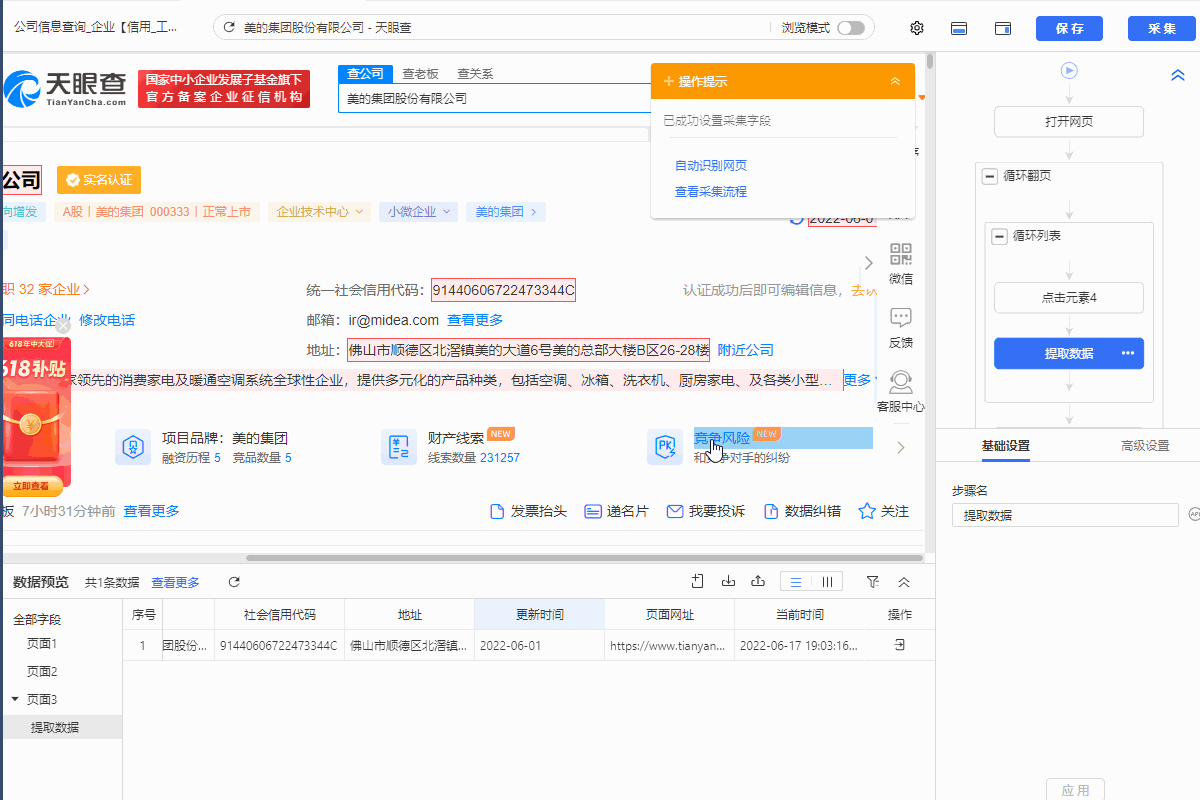Switch to the 高级设置 tab
This screenshot has height=800, width=1200.
coord(1145,446)
